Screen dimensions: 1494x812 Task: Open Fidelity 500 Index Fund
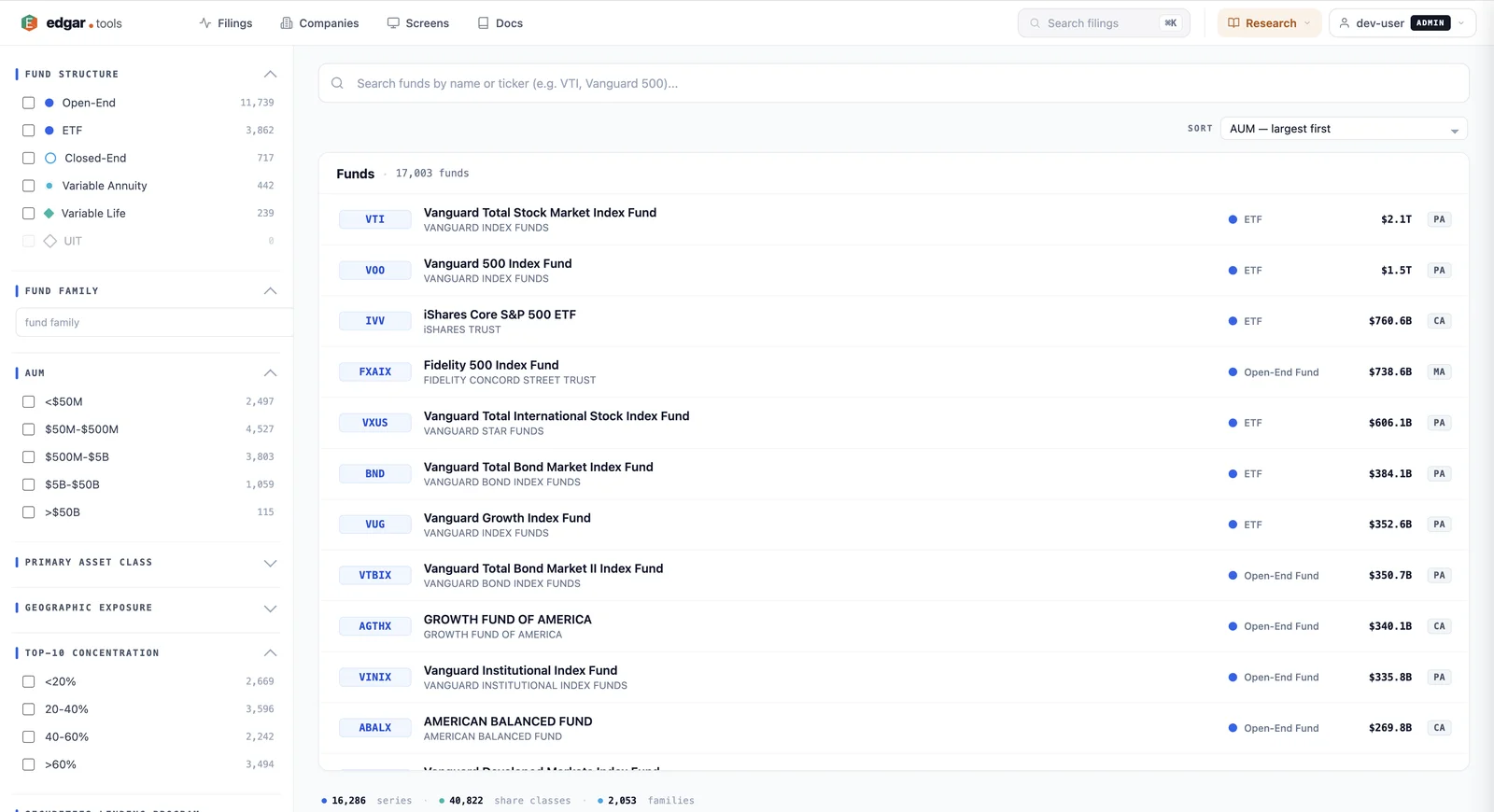point(491,366)
